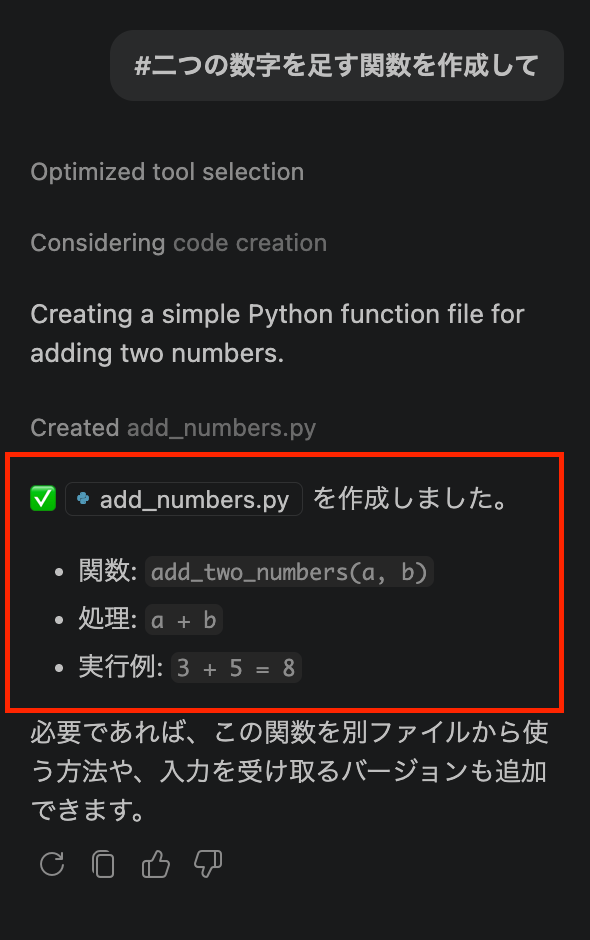Click the add_two_numbers(a, b) inline code
The width and height of the screenshot is (590, 940).
(289, 572)
